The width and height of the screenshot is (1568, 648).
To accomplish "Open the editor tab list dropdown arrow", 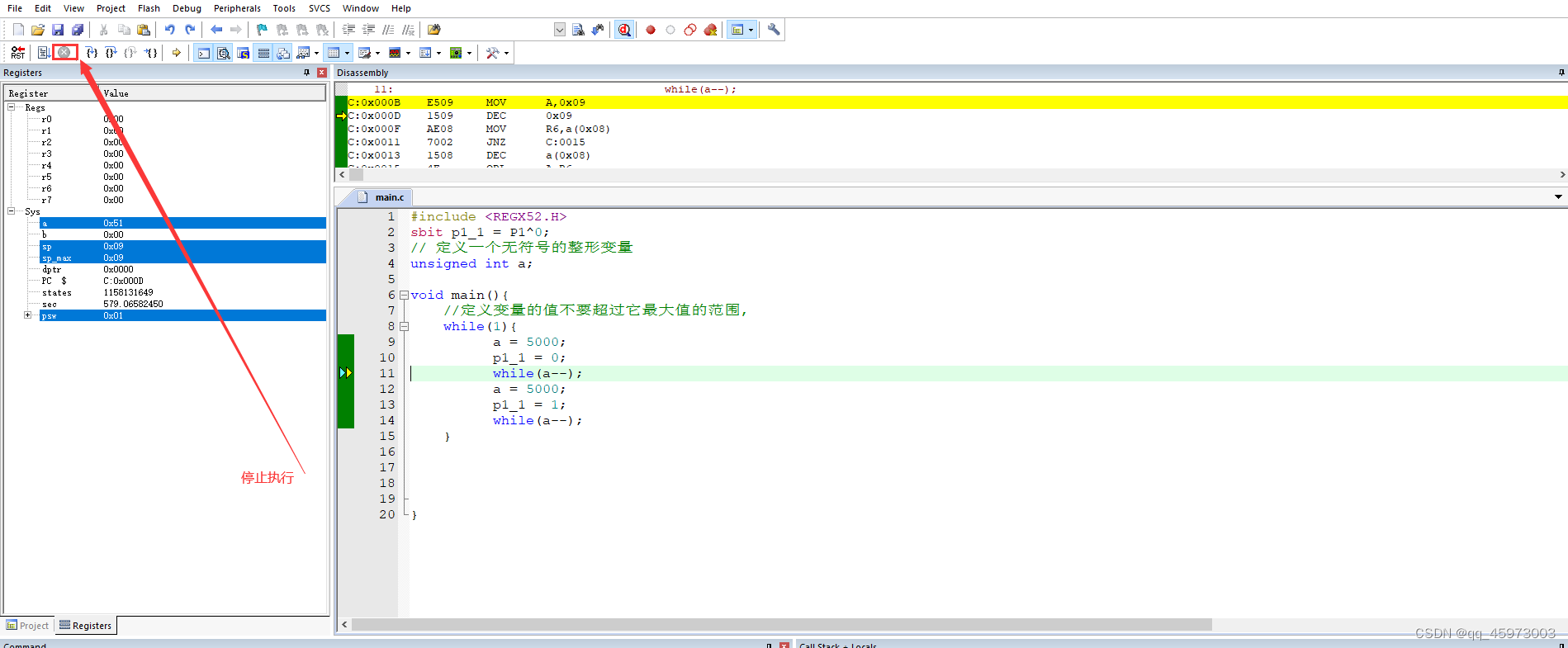I will click(x=1558, y=196).
